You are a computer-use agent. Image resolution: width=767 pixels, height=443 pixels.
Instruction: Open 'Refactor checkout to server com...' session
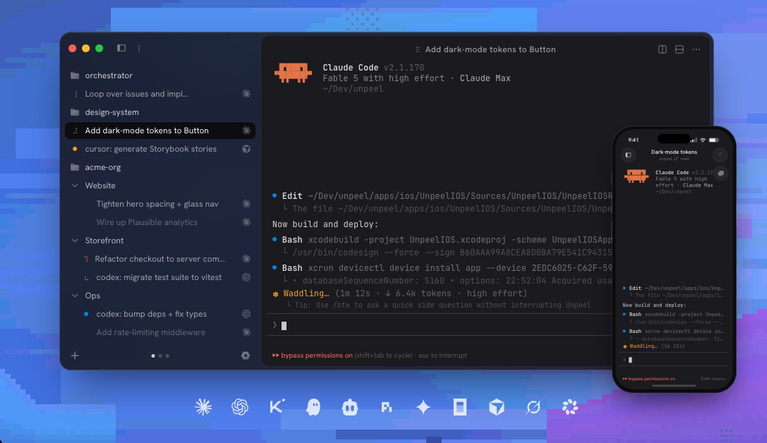(160, 259)
